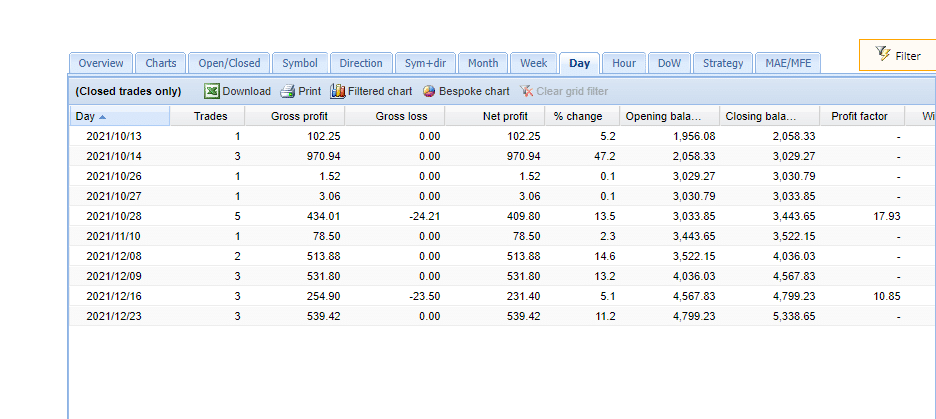
Task: Click the 1,956.08 opening balance cell
Action: tap(694, 136)
